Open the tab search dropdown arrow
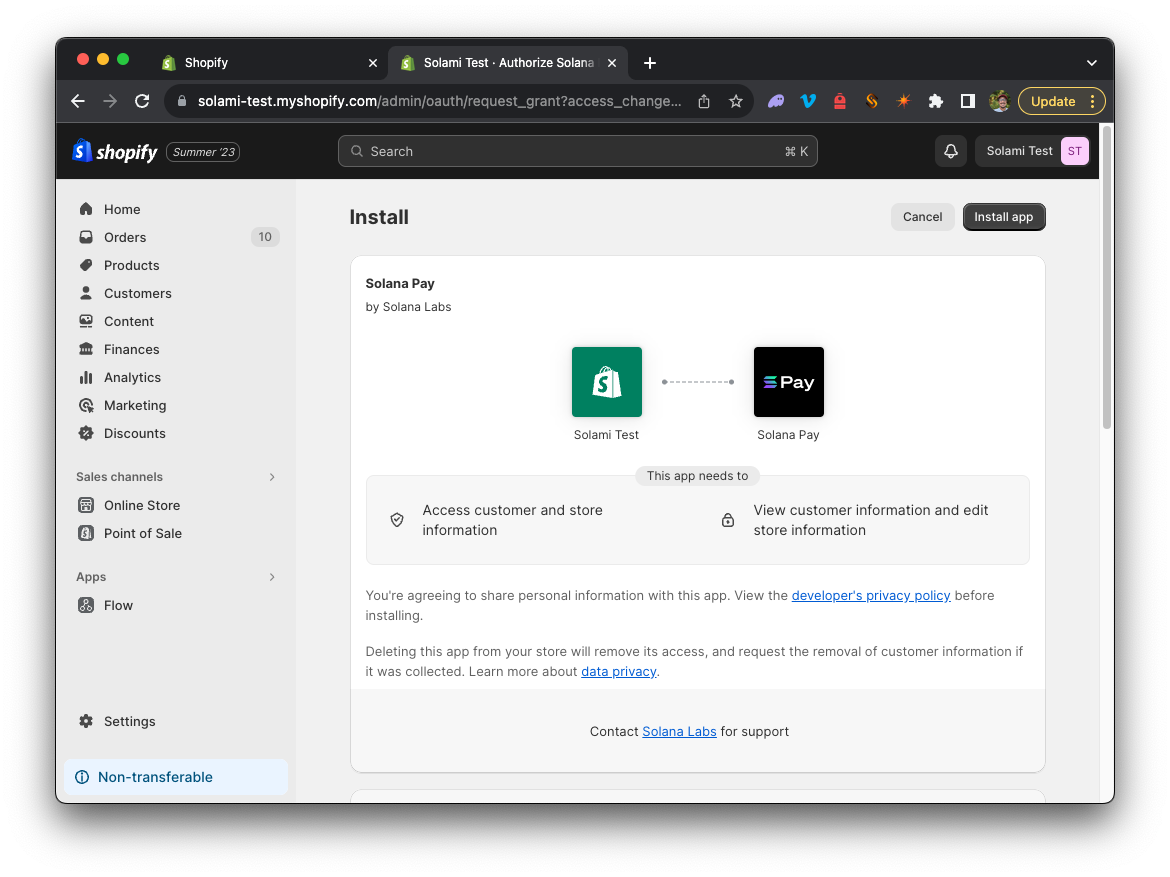This screenshot has width=1170, height=877. pyautogui.click(x=1091, y=63)
